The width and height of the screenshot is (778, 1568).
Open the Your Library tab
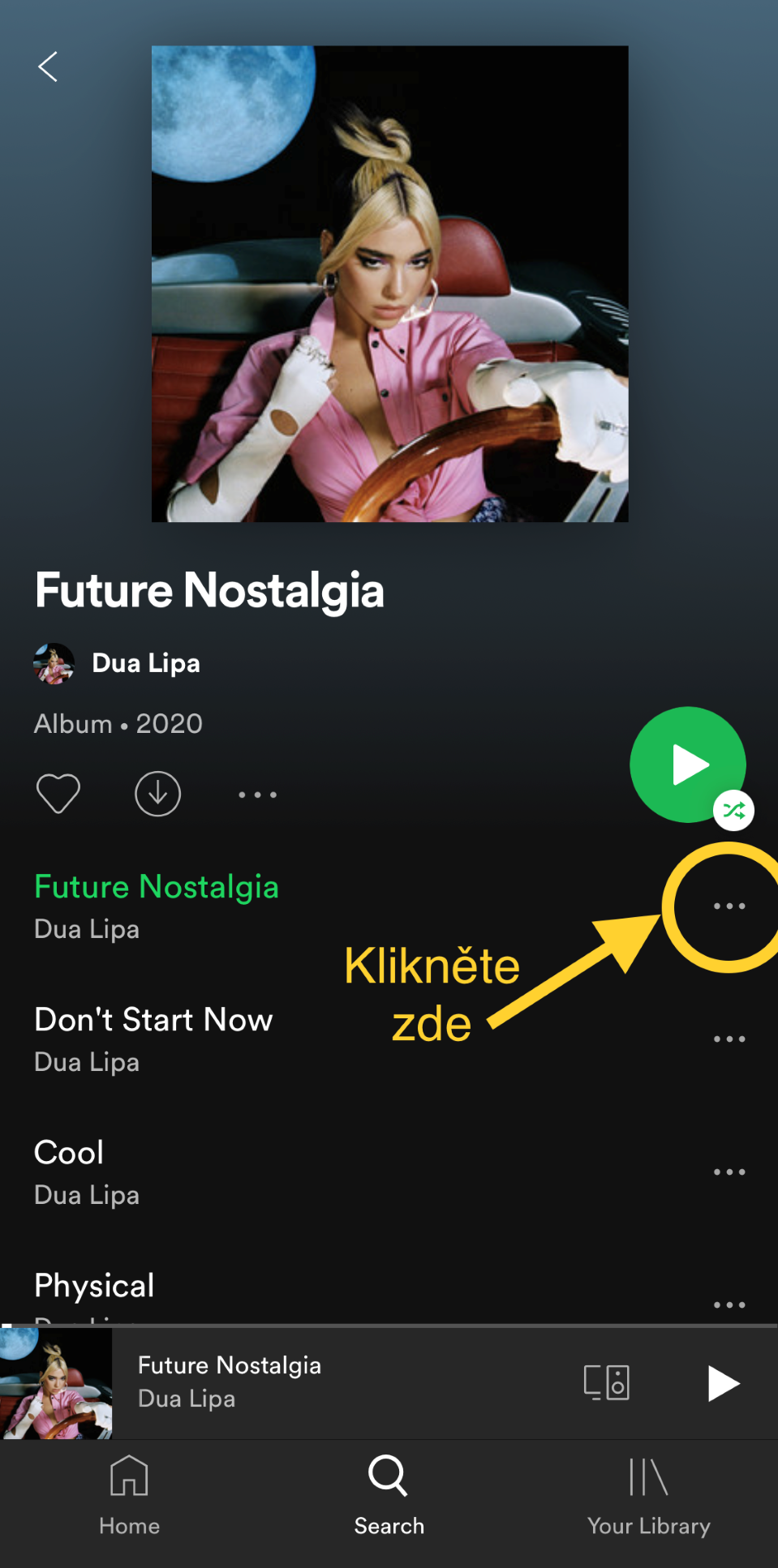(648, 1496)
